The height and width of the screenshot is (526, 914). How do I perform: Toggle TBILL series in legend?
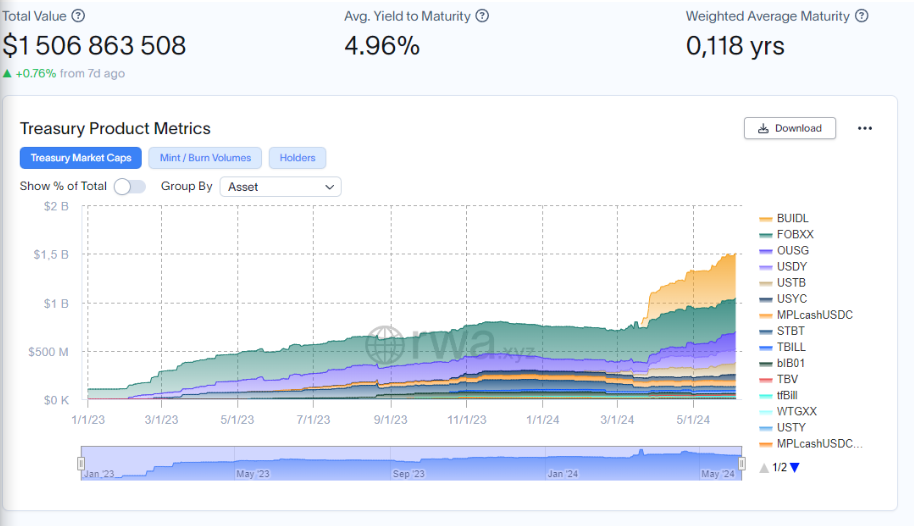click(782, 347)
